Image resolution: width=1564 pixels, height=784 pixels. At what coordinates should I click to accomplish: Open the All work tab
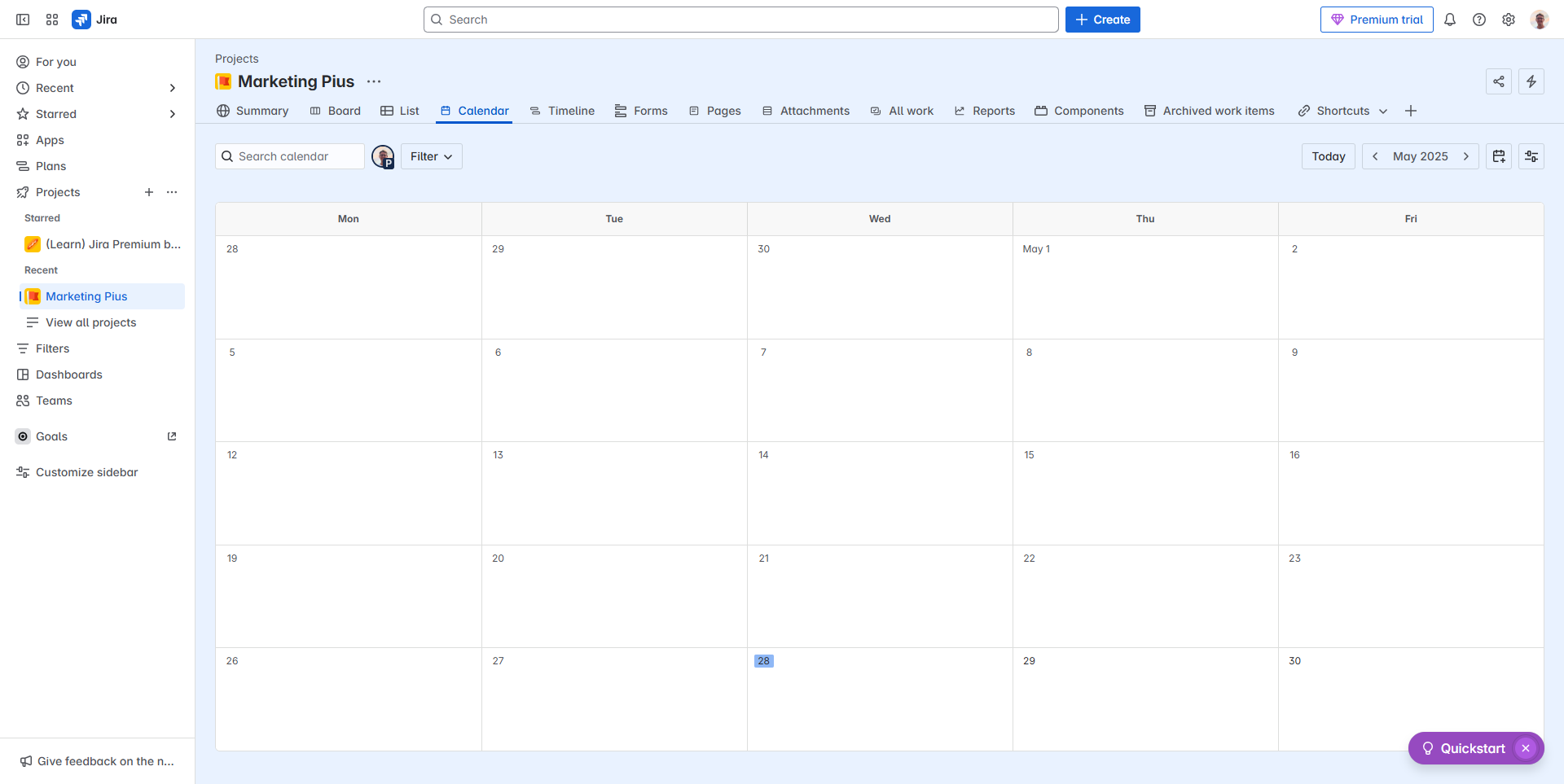point(902,111)
